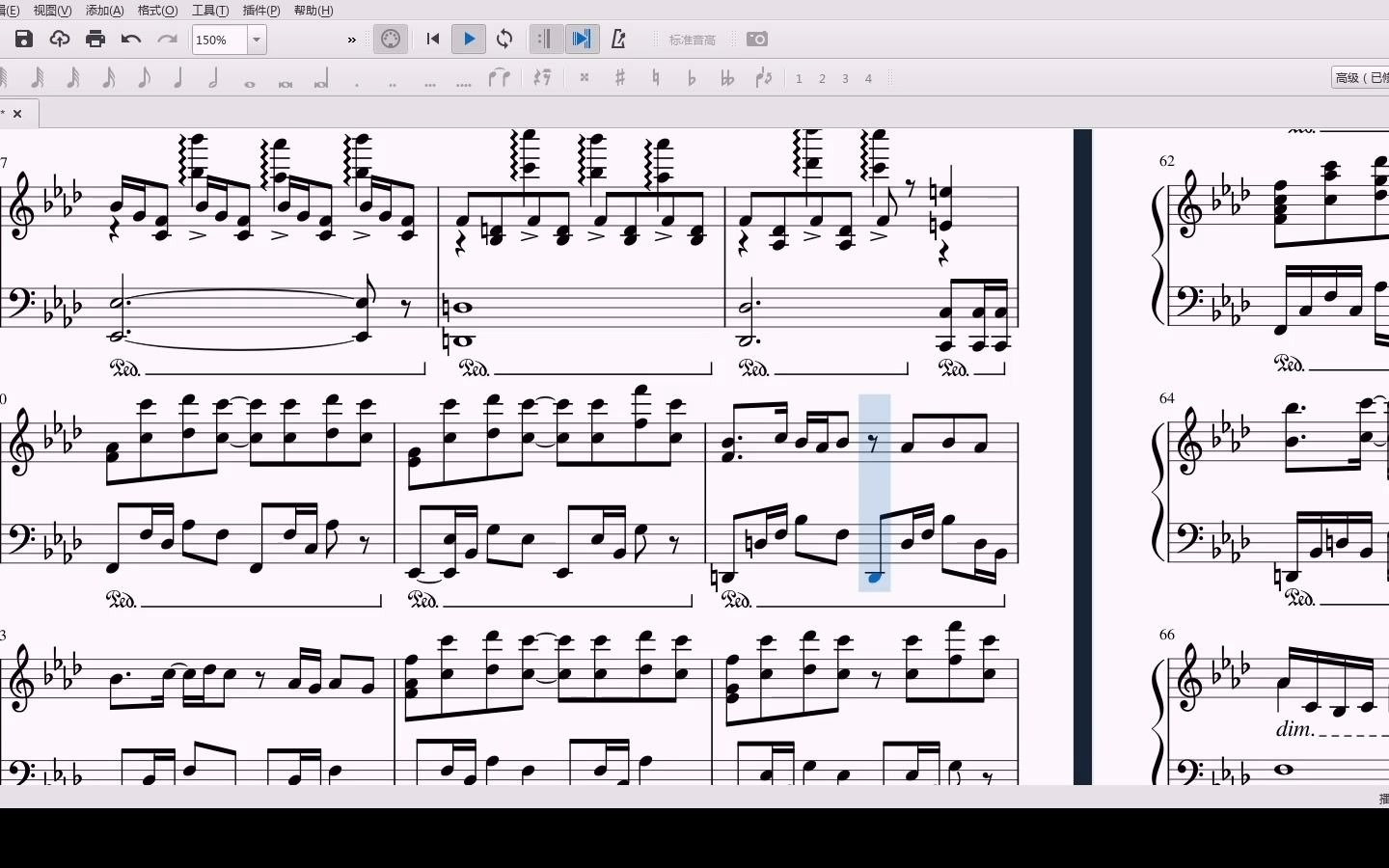The height and width of the screenshot is (868, 1389).
Task: Click measure number 62 on right page
Action: tap(1167, 161)
